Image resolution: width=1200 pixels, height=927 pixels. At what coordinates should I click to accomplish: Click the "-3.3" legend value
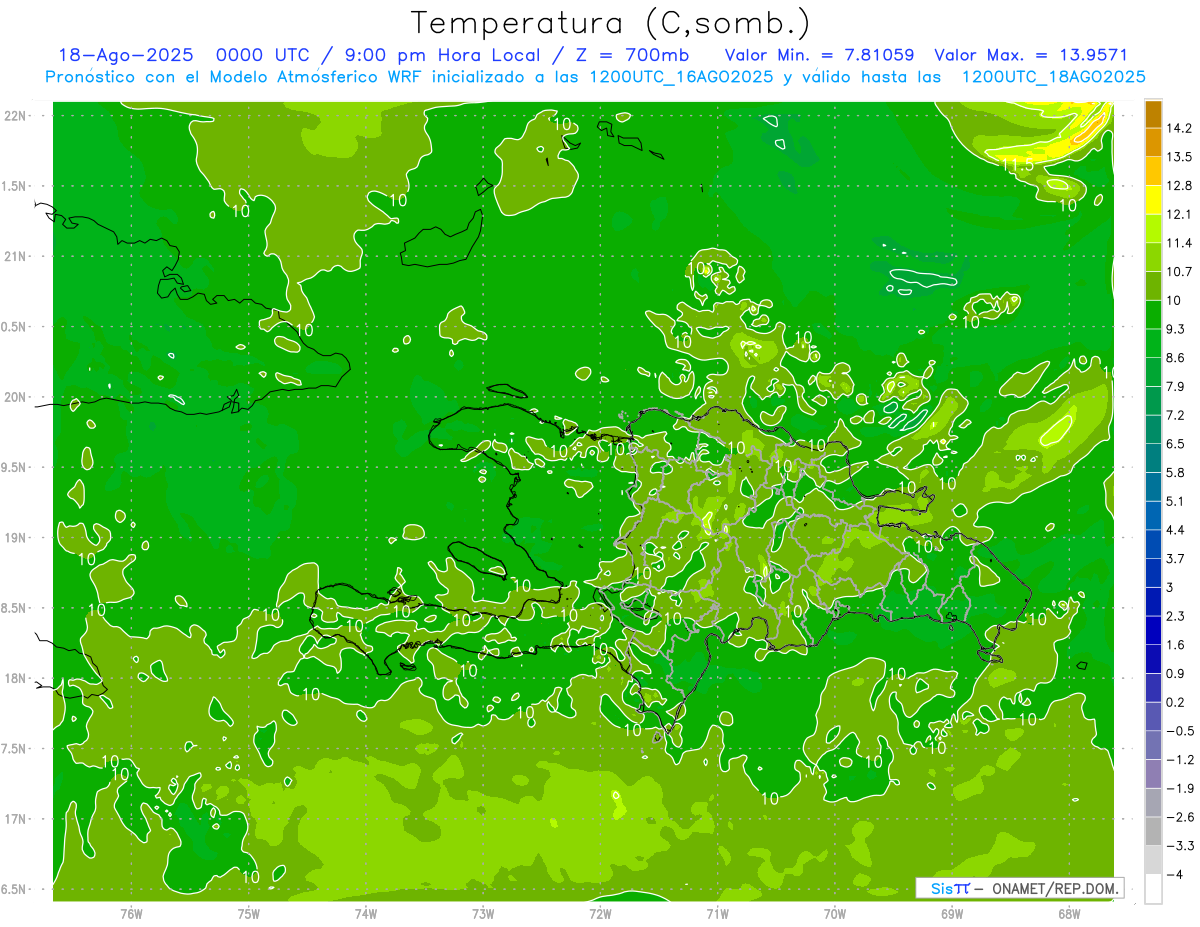click(x=1179, y=845)
